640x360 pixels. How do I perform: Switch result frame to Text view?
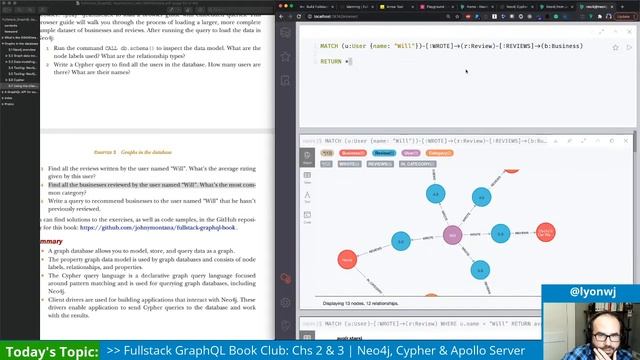coord(307,197)
